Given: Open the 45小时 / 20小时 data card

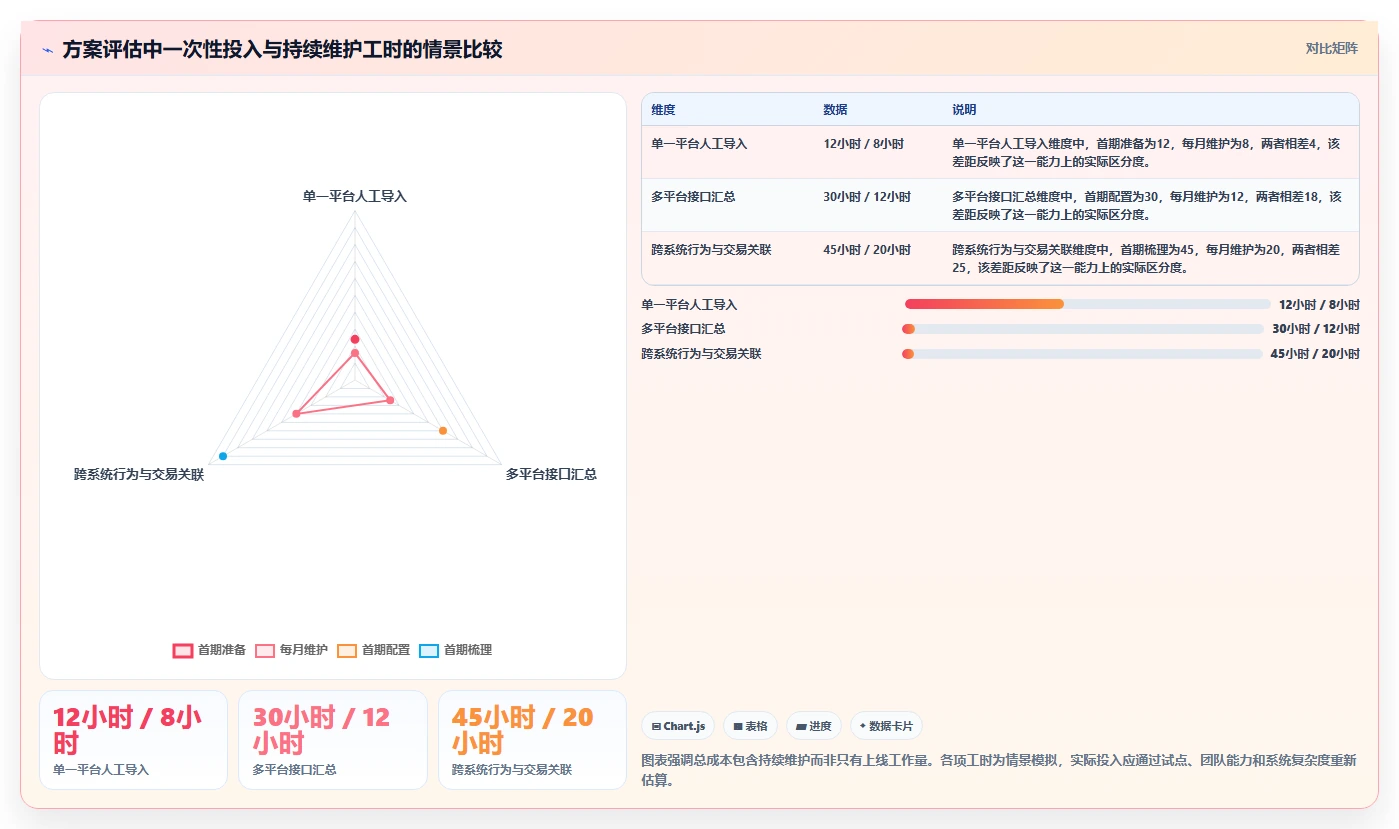Looking at the screenshot, I should click(532, 740).
